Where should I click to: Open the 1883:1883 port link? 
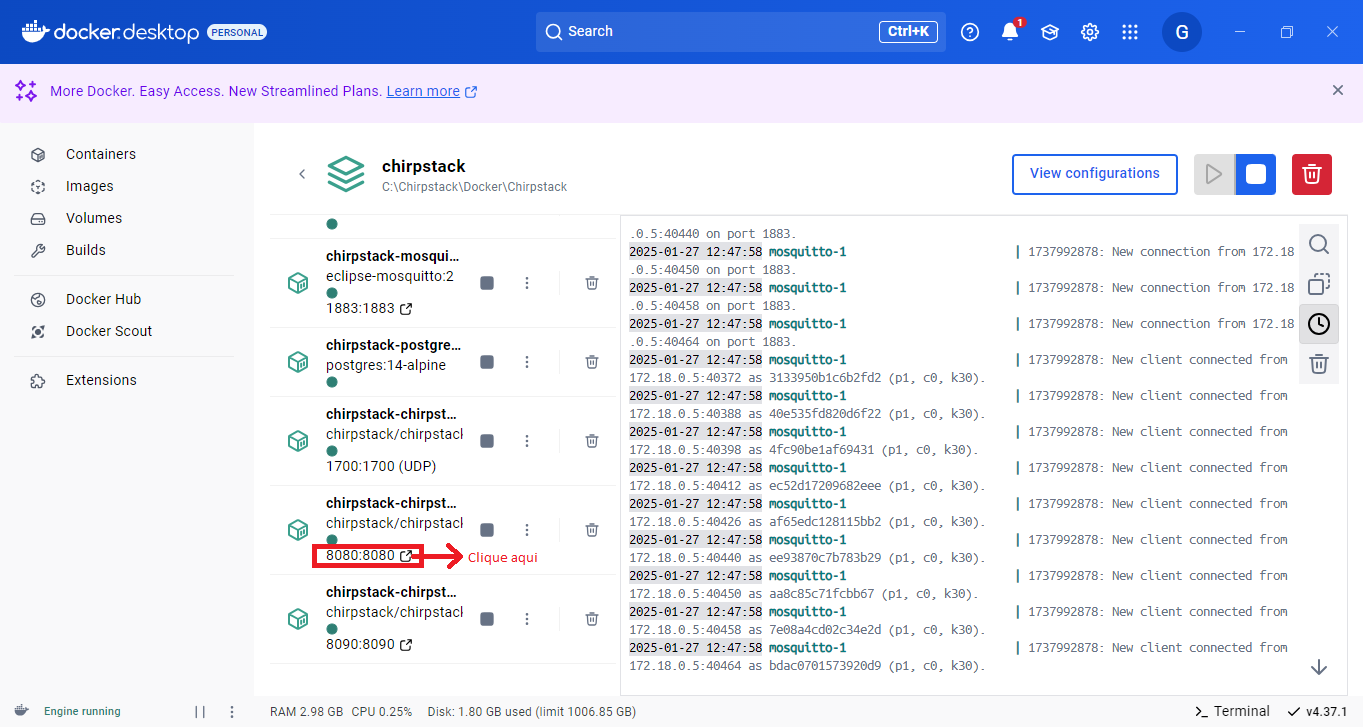click(369, 309)
